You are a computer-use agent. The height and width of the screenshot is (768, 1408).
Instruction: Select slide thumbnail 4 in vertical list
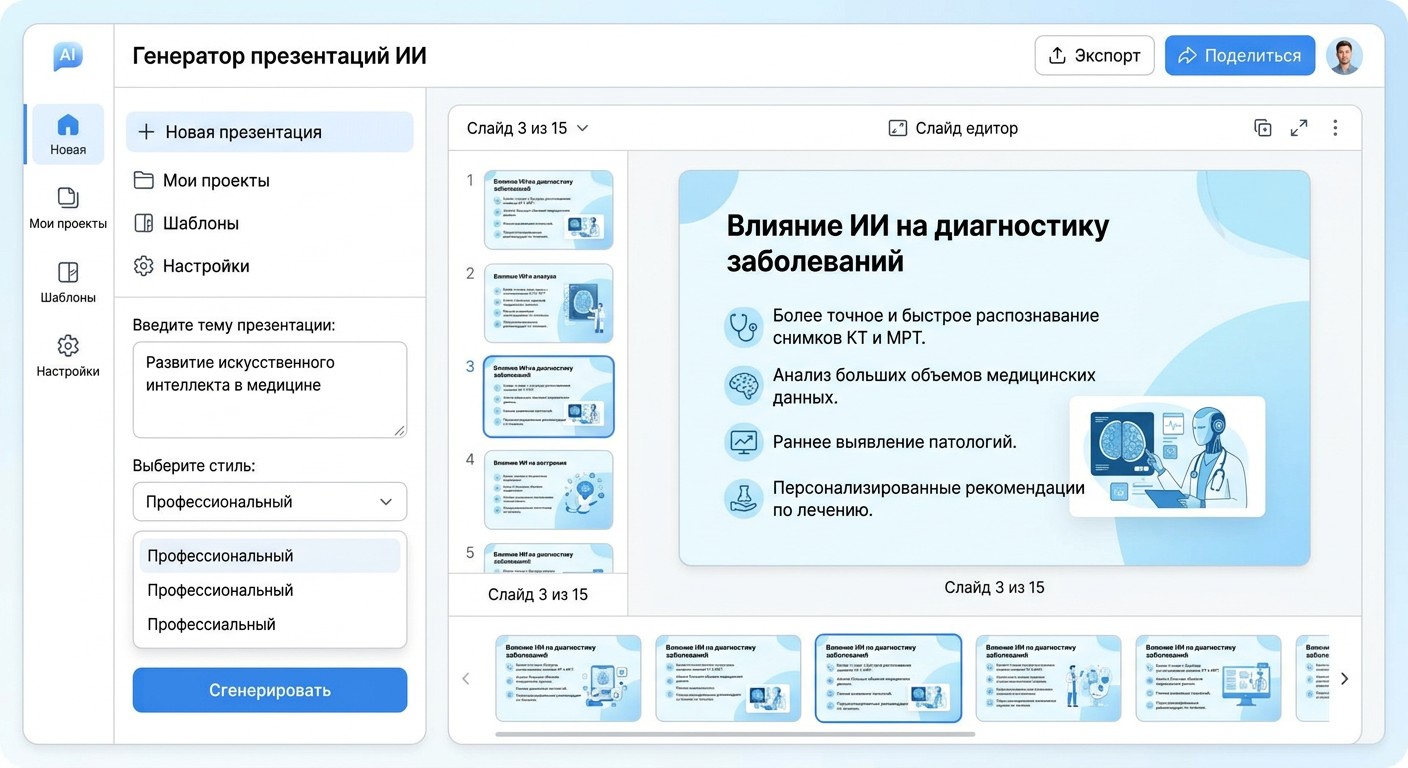click(x=549, y=490)
